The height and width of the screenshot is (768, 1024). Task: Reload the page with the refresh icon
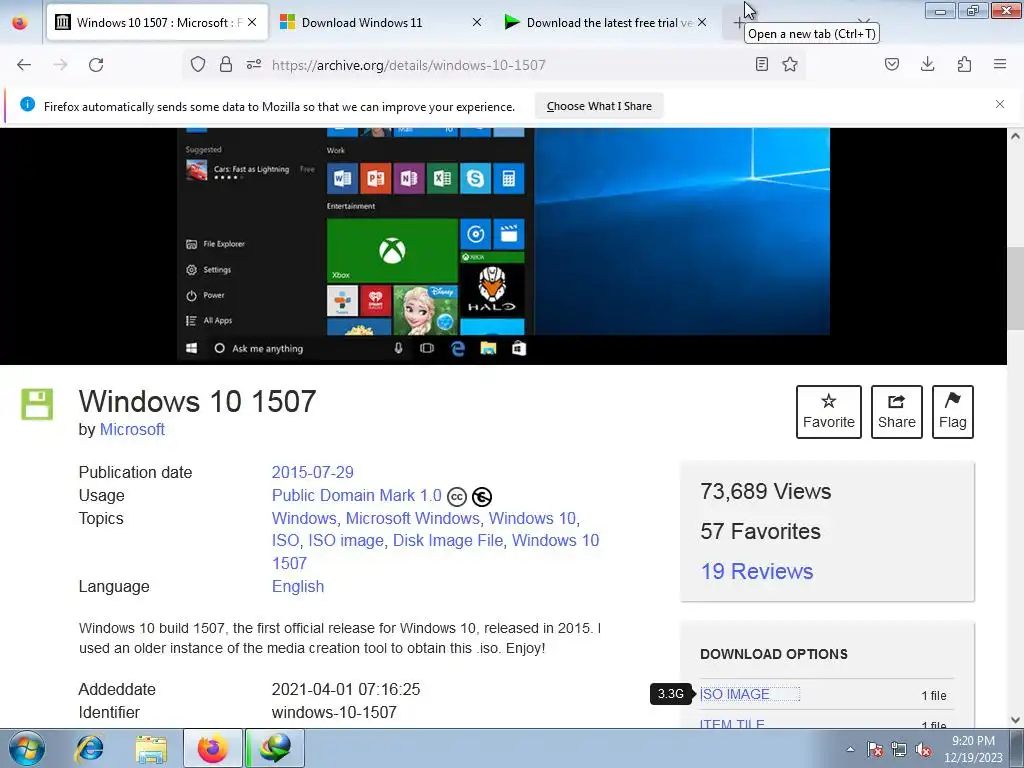(96, 65)
